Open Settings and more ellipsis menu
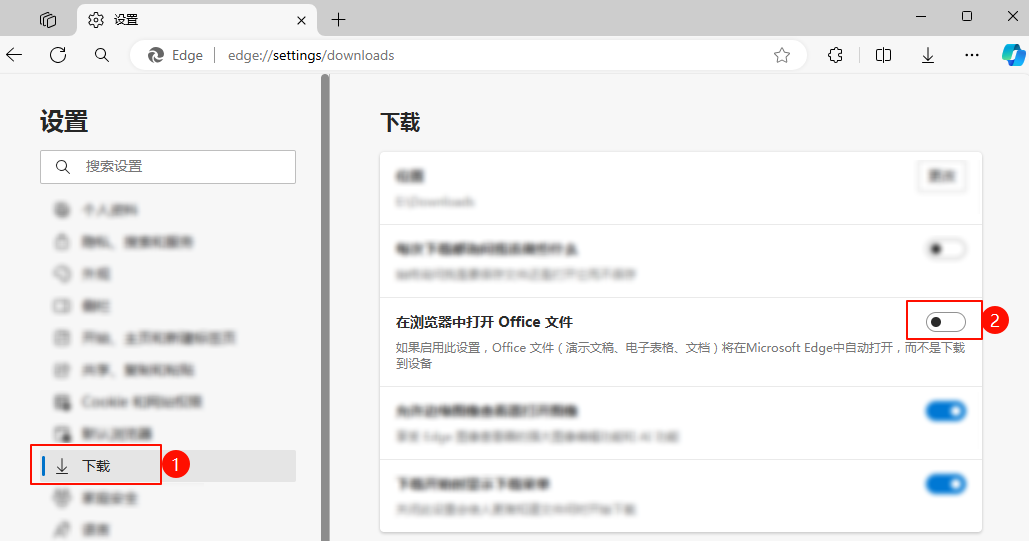This screenshot has height=541, width=1029. click(x=972, y=55)
